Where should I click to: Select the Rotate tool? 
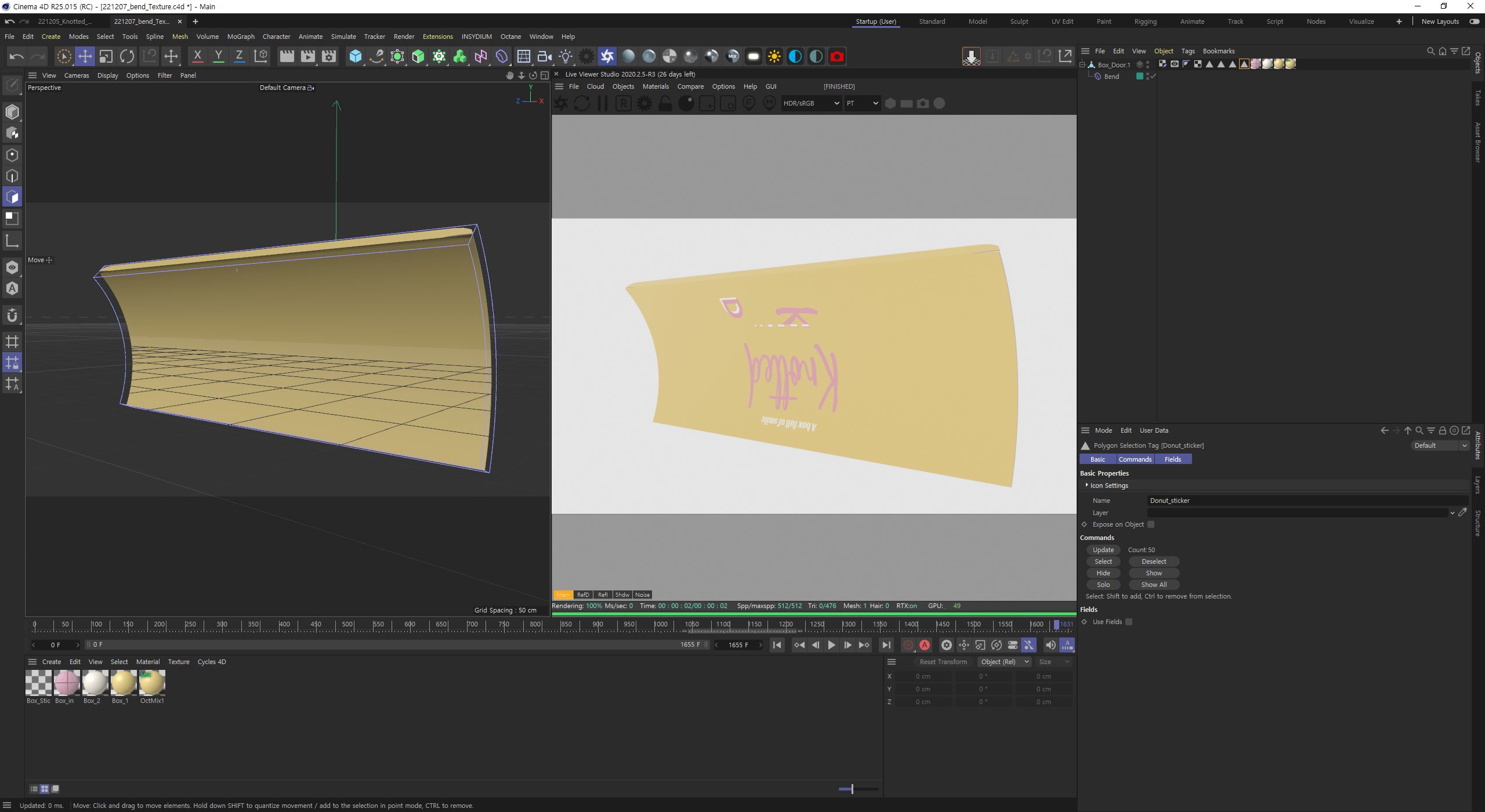[127, 56]
